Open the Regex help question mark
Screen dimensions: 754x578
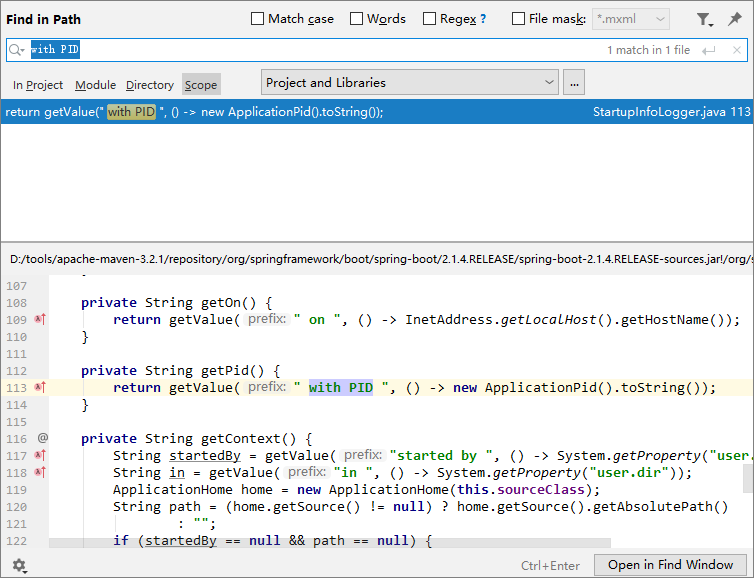click(x=483, y=19)
